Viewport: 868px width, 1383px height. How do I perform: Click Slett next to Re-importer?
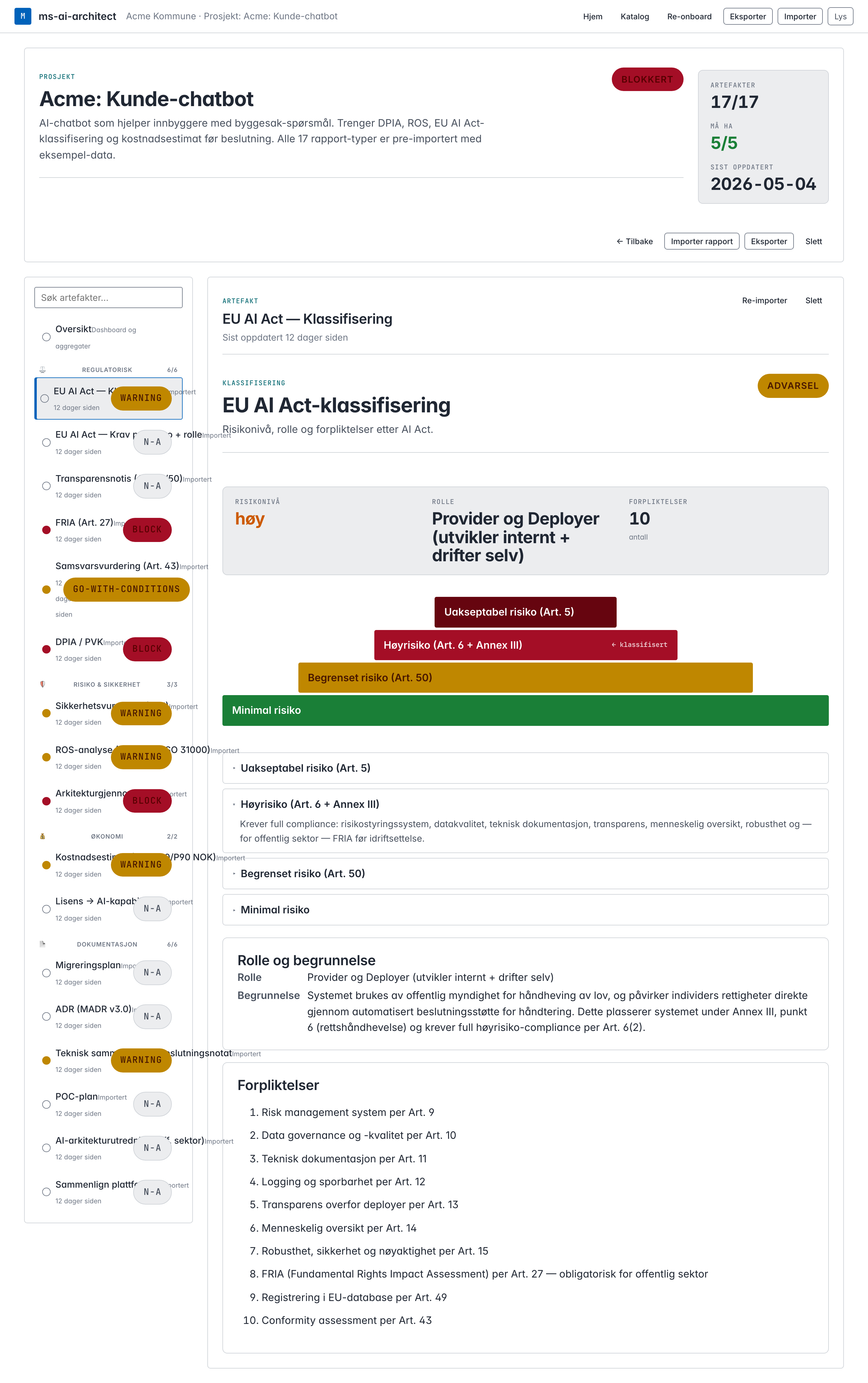(813, 301)
